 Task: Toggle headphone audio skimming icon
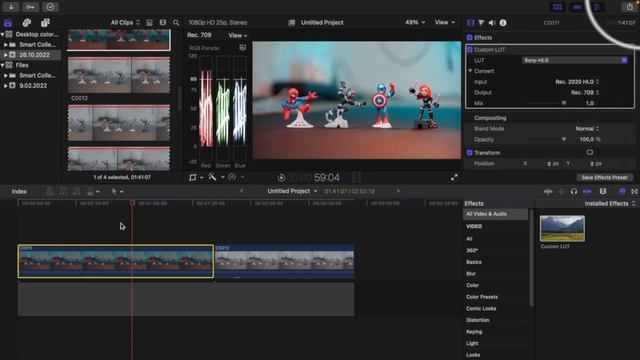574,191
